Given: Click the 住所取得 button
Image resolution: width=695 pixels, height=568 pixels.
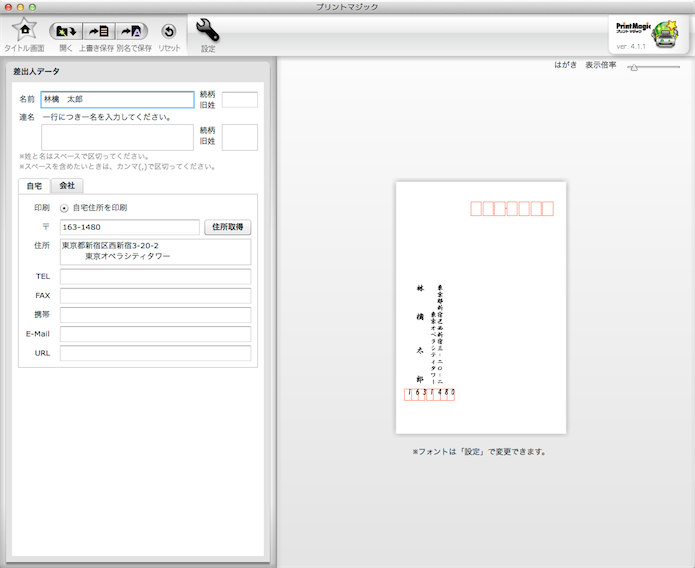Looking at the screenshot, I should (228, 227).
